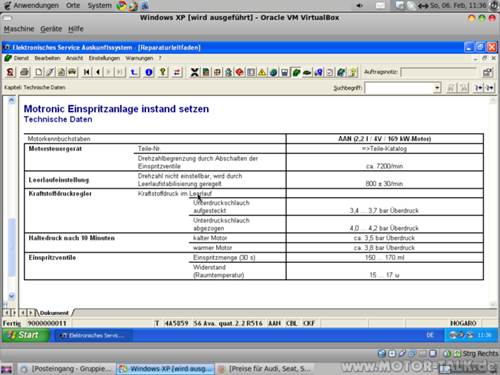Open the VirtualBox Geräte menu
Viewport: 500px width, 375px height.
click(x=51, y=29)
